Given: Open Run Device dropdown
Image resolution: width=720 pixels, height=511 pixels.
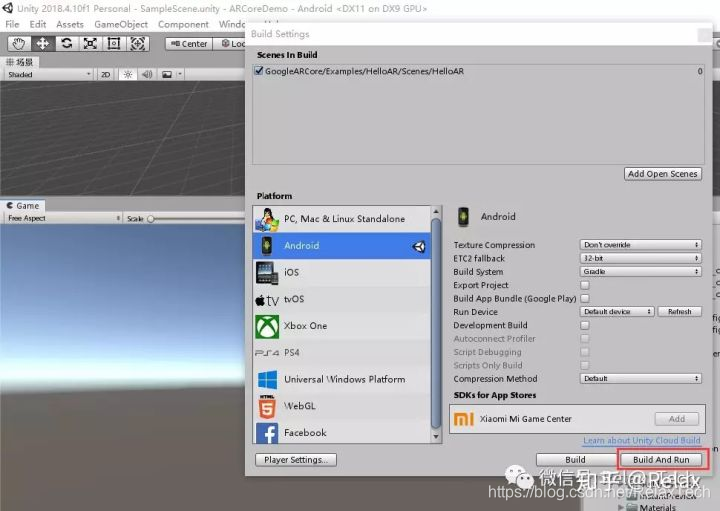Looking at the screenshot, I should [617, 312].
